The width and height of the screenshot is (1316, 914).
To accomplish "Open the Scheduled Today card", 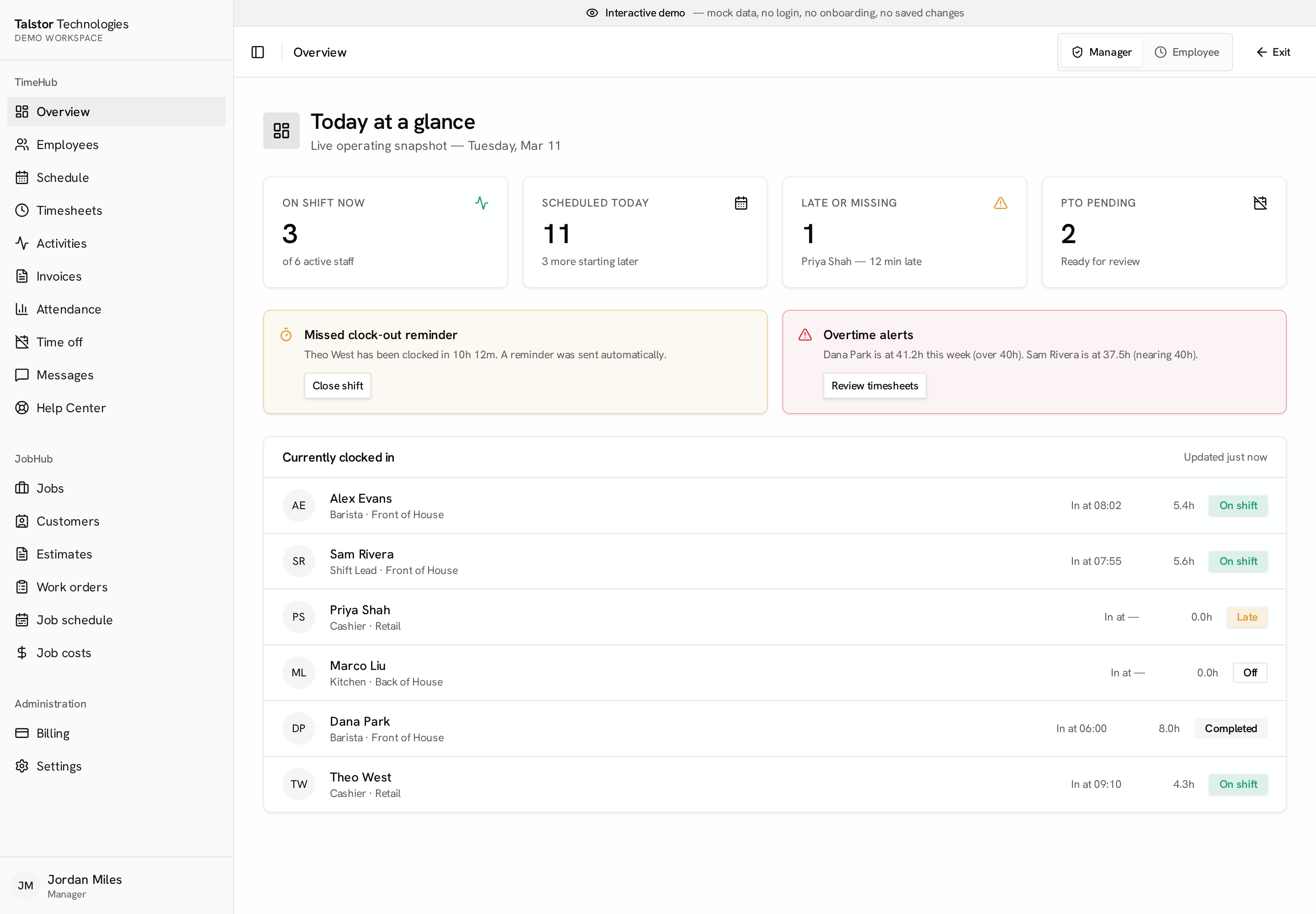I will (645, 232).
